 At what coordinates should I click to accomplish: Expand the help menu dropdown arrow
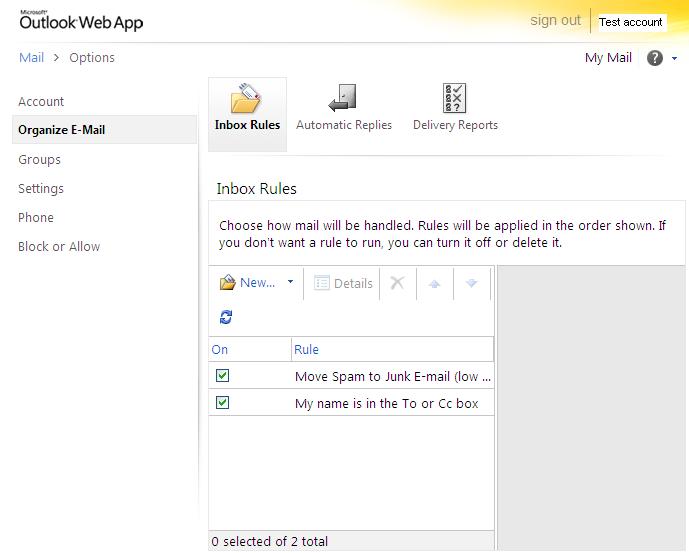click(675, 59)
